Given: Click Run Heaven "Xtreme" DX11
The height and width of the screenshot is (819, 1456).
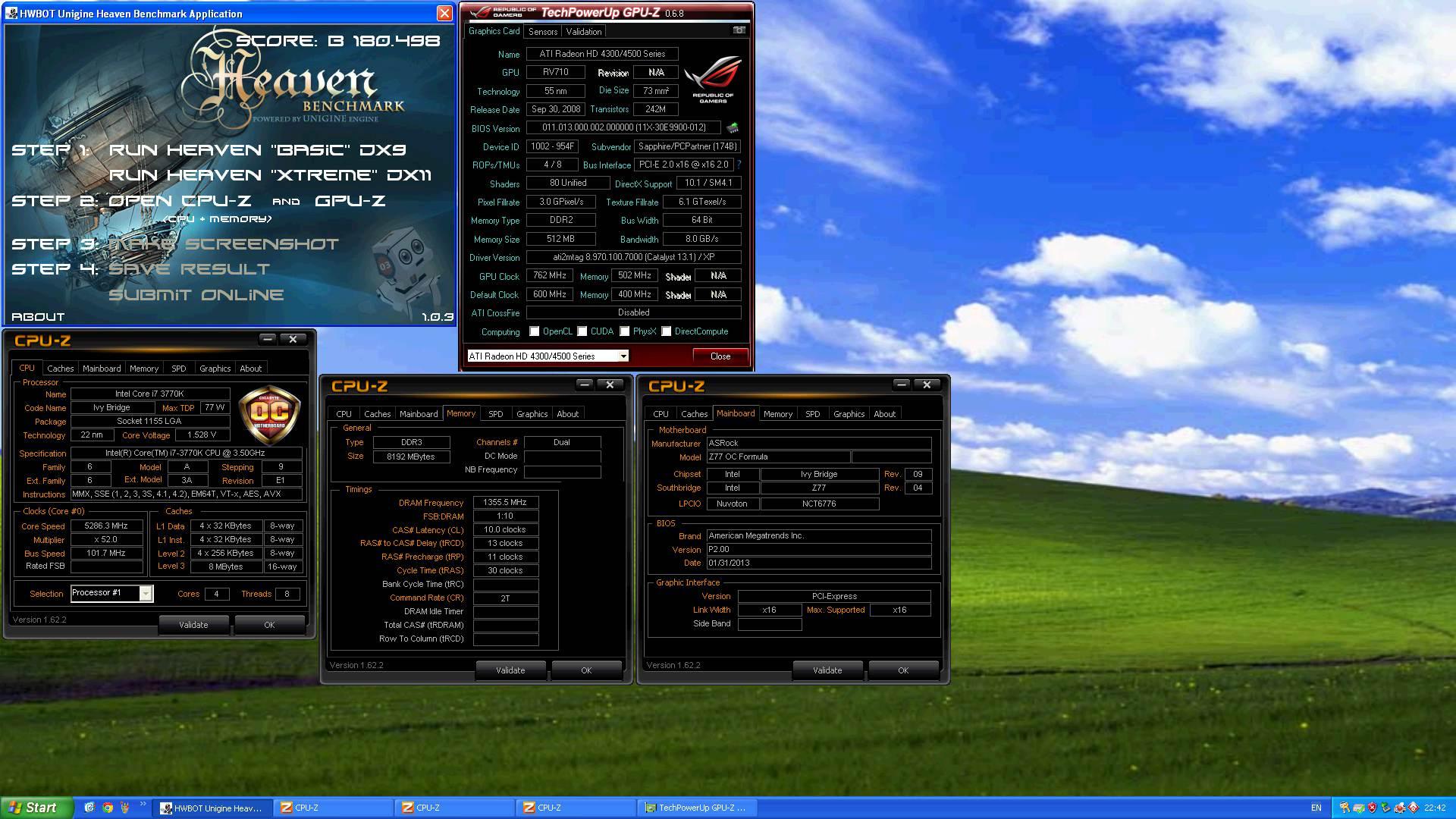Looking at the screenshot, I should [271, 175].
